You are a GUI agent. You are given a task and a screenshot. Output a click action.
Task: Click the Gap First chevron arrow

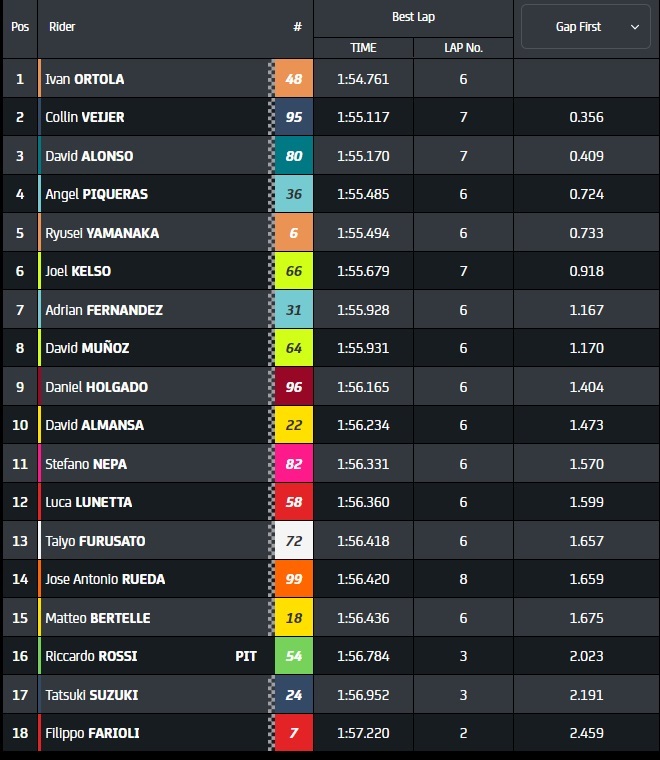pos(635,27)
